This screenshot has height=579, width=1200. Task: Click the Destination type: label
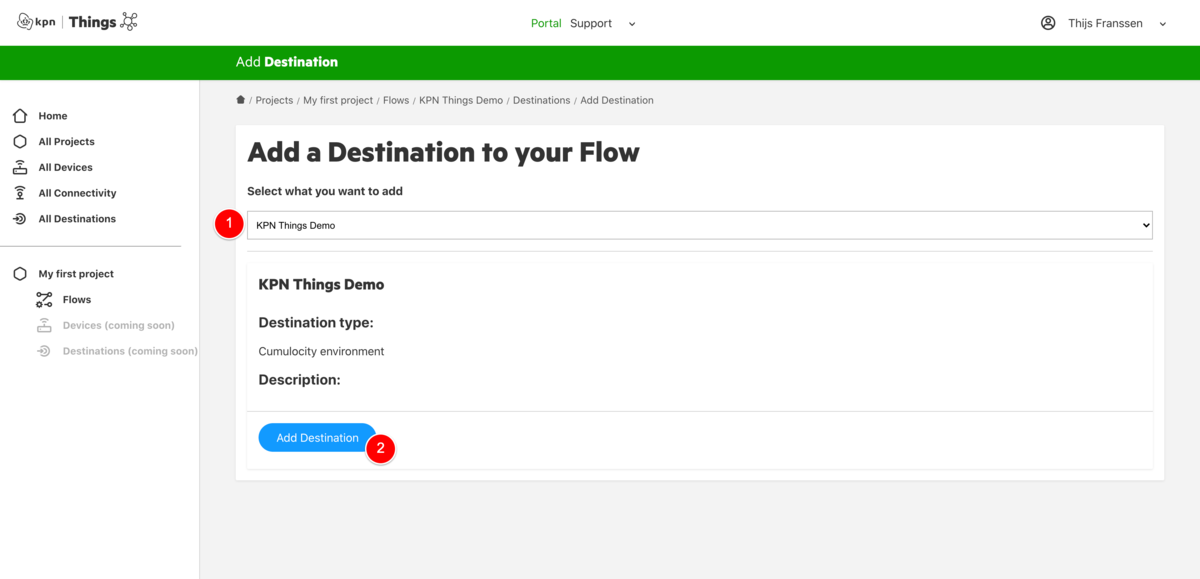(316, 323)
